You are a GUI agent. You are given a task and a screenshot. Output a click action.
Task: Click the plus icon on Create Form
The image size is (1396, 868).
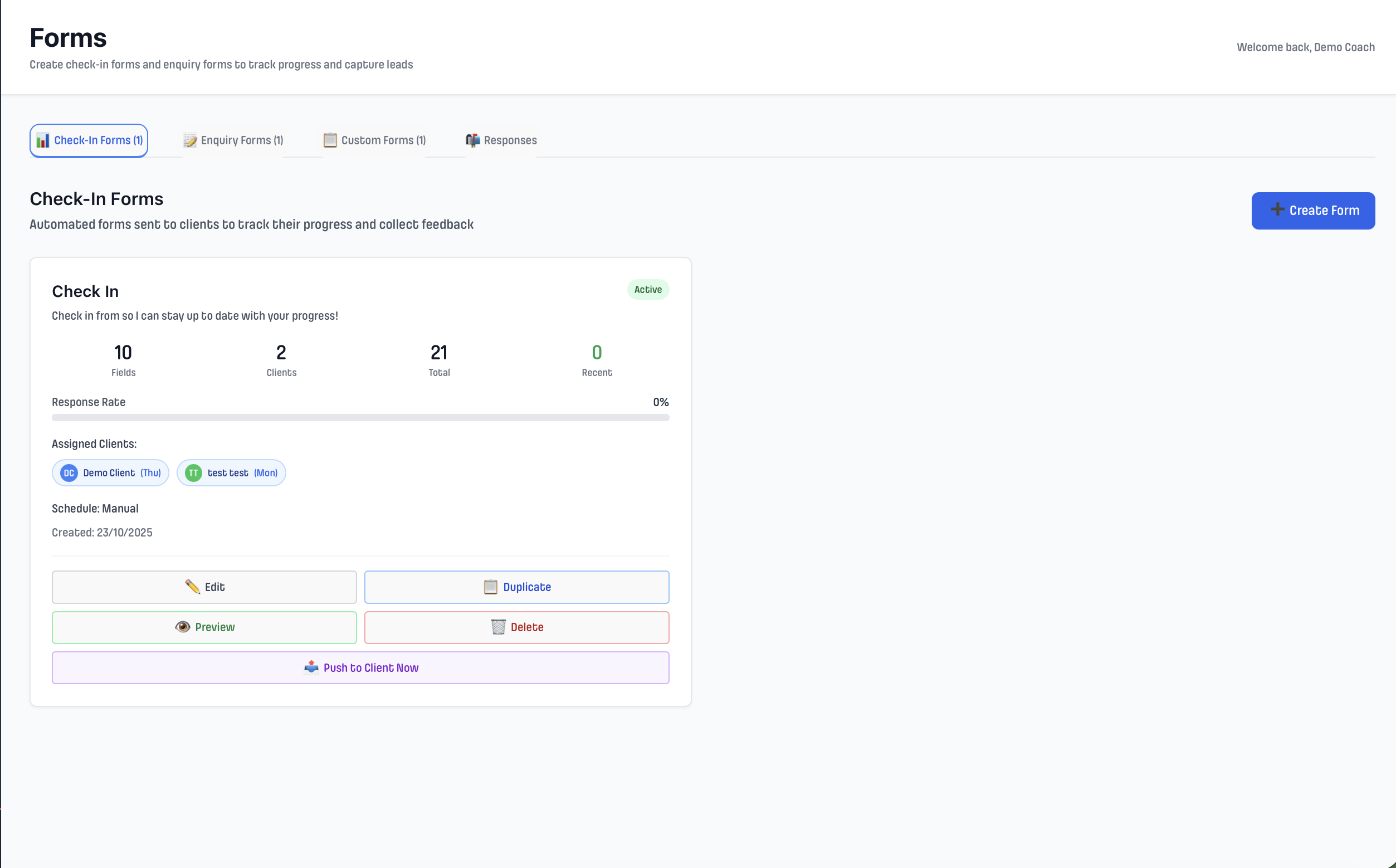[1277, 210]
